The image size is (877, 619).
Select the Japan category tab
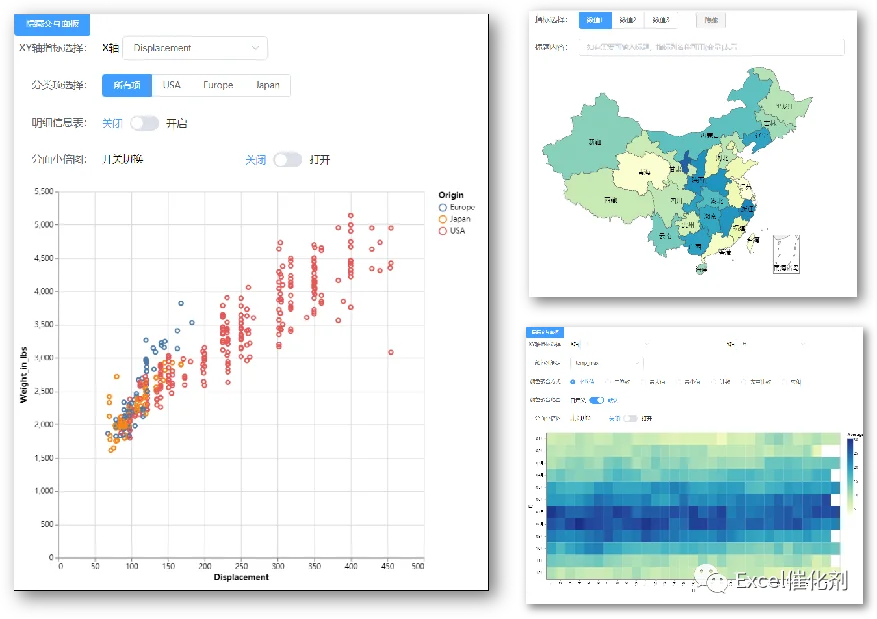[267, 85]
